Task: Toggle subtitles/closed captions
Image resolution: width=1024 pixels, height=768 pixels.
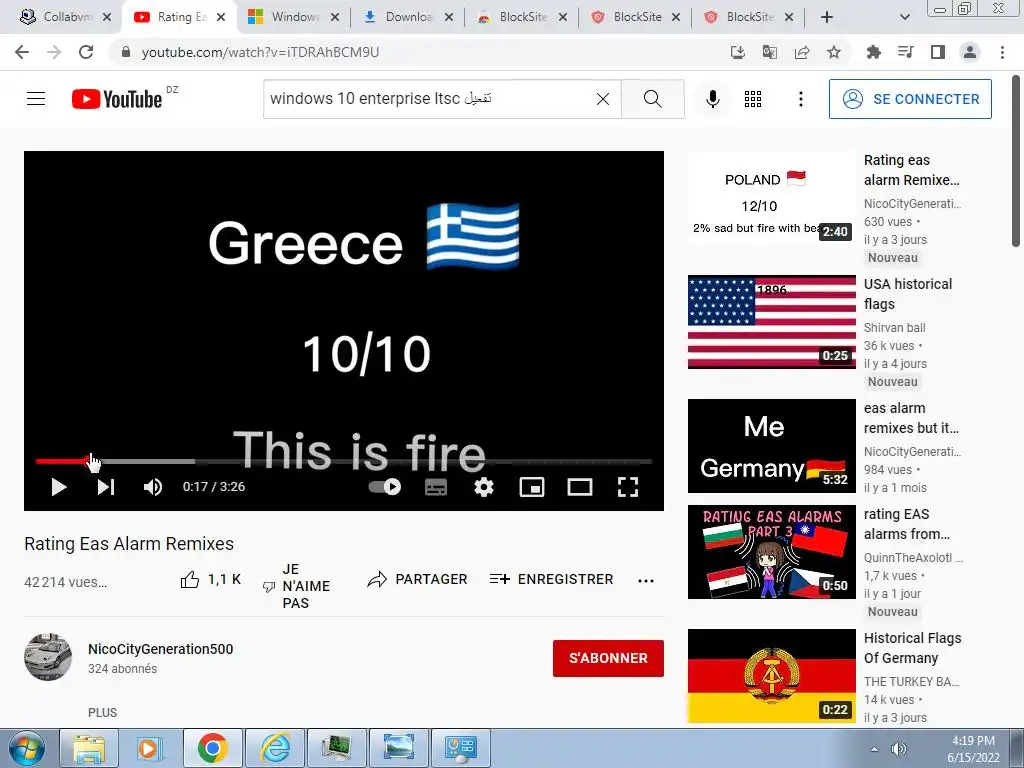Action: 436,487
